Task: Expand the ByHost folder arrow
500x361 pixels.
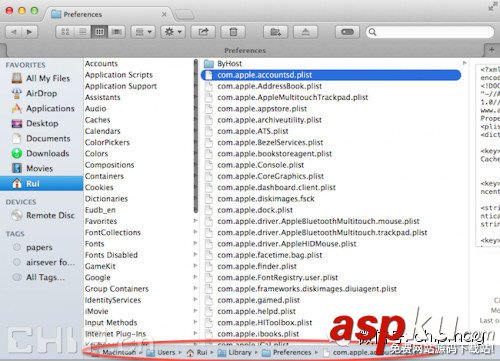Action: click(x=464, y=63)
